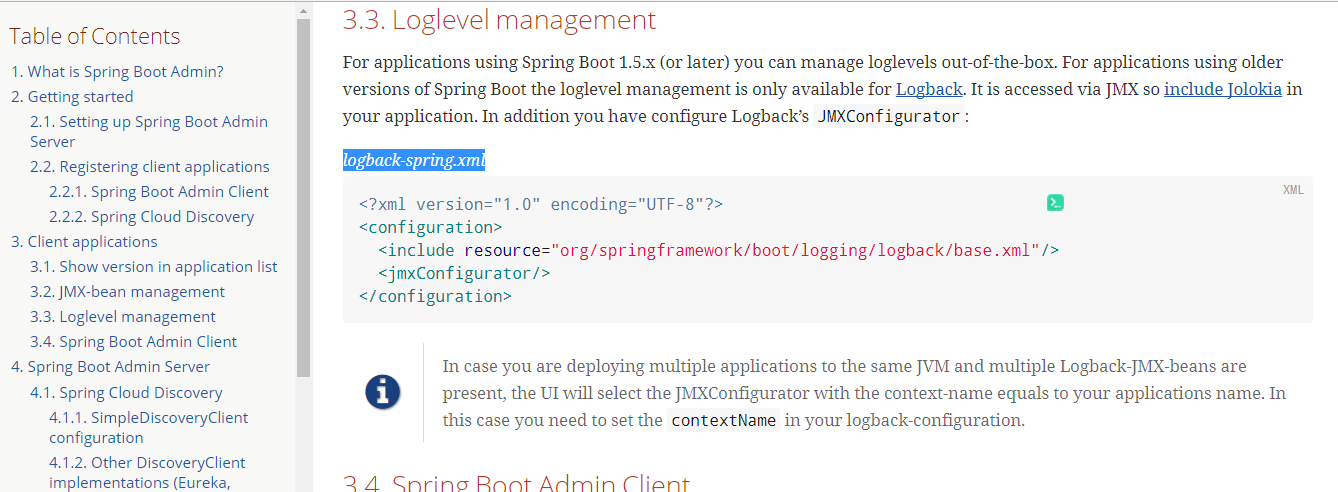Click the '3.4. Spring Boot Admin Client' page heading

516,483
